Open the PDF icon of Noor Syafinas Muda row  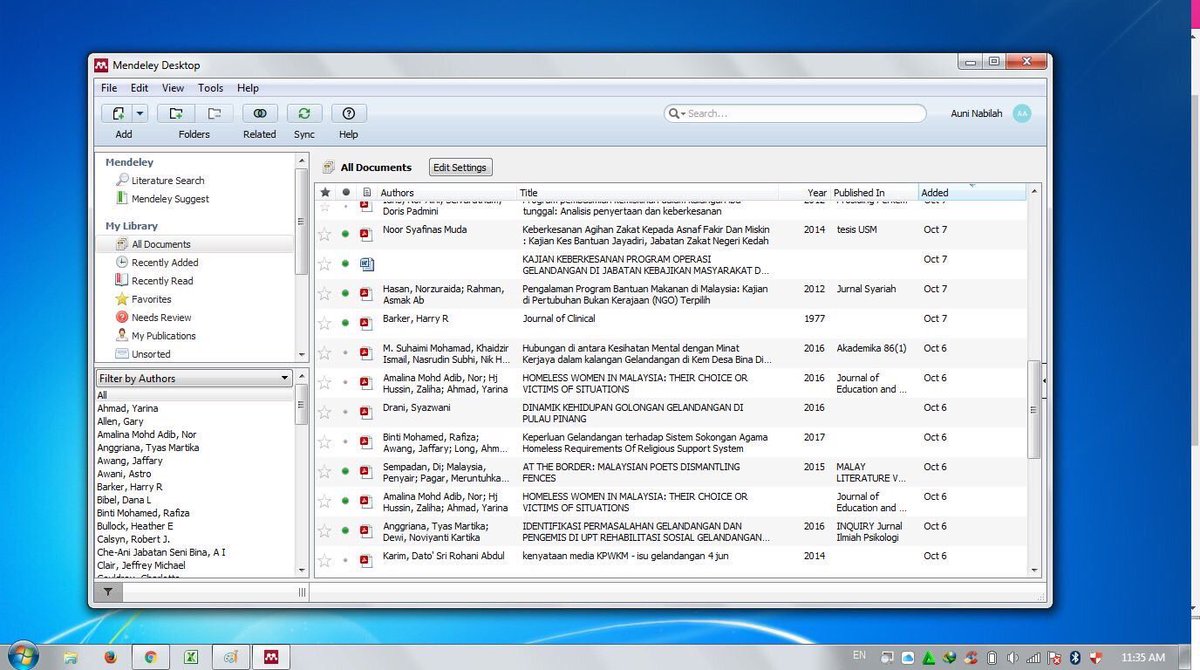(x=366, y=234)
